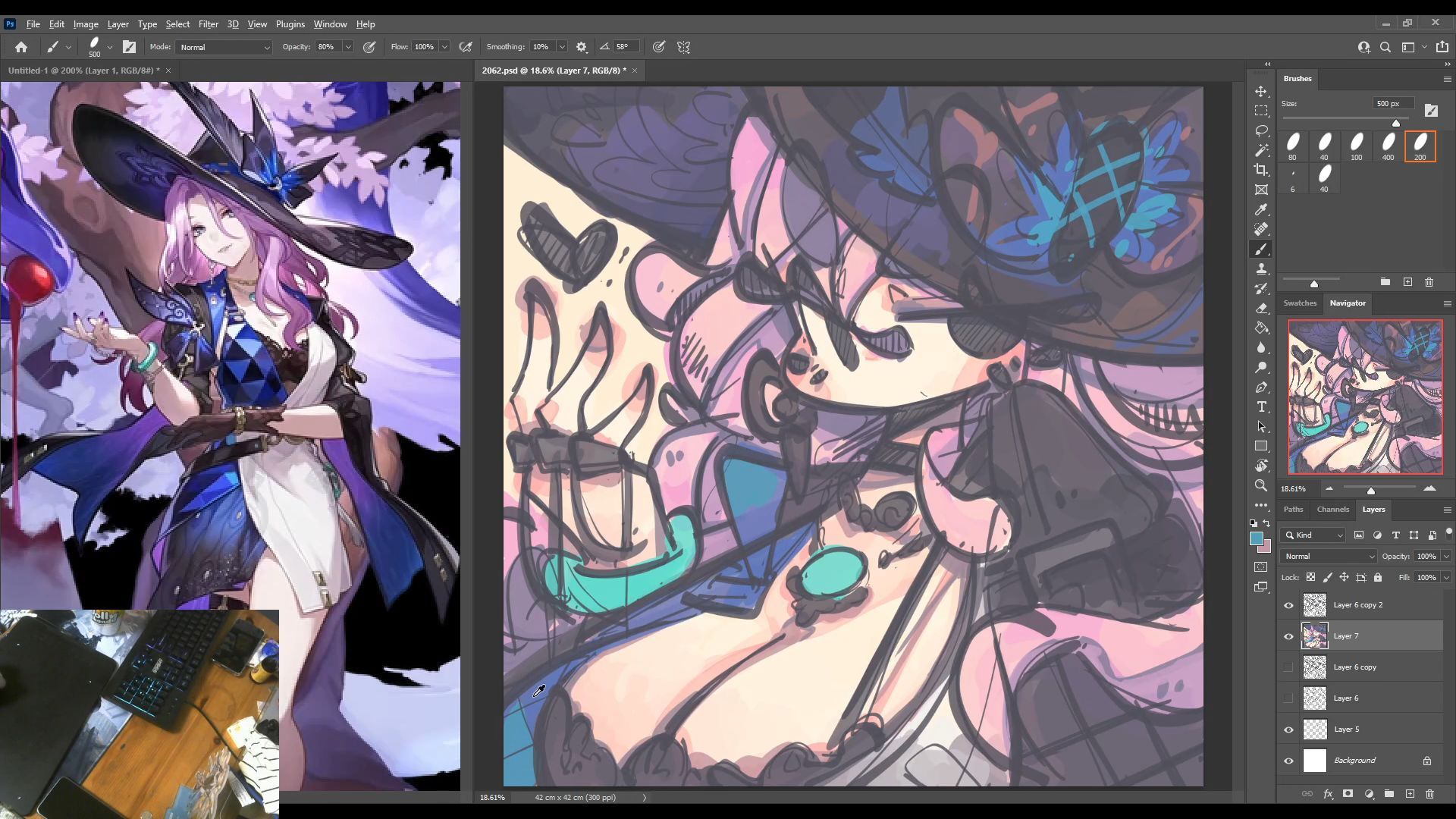
Task: Select the Eyedropper tool
Action: 1261,210
